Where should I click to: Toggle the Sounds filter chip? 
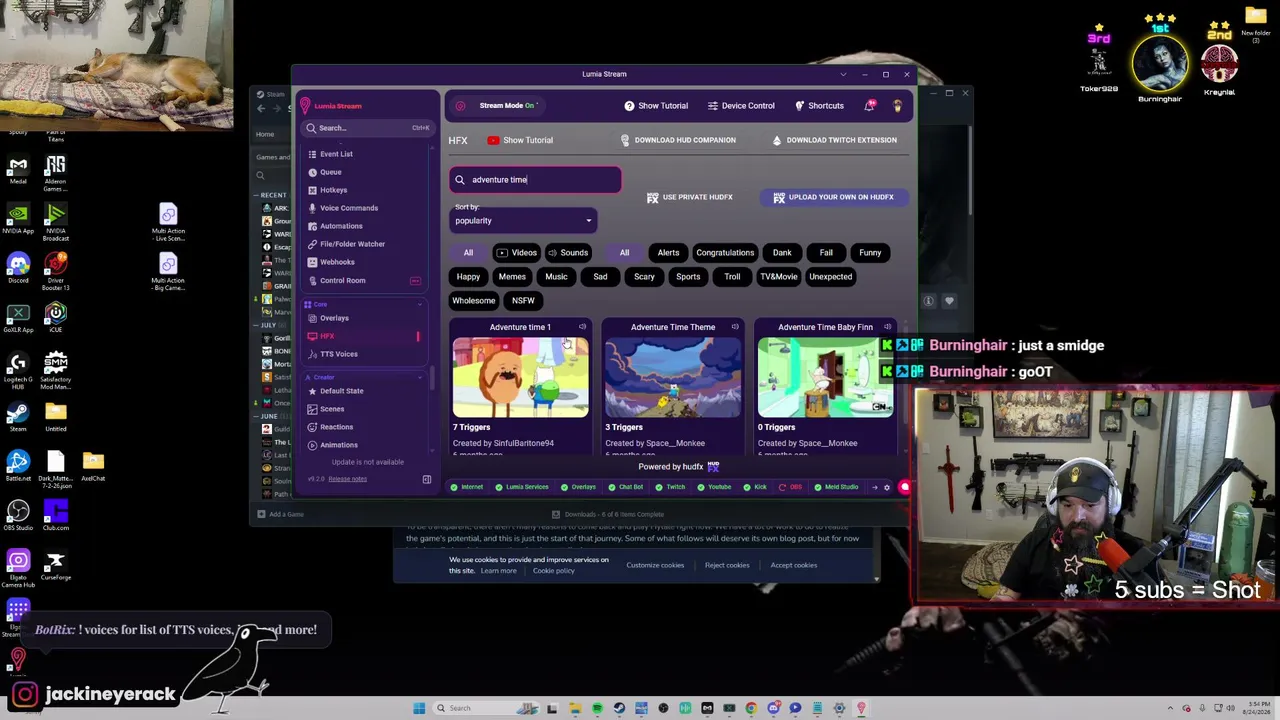[x=568, y=253]
